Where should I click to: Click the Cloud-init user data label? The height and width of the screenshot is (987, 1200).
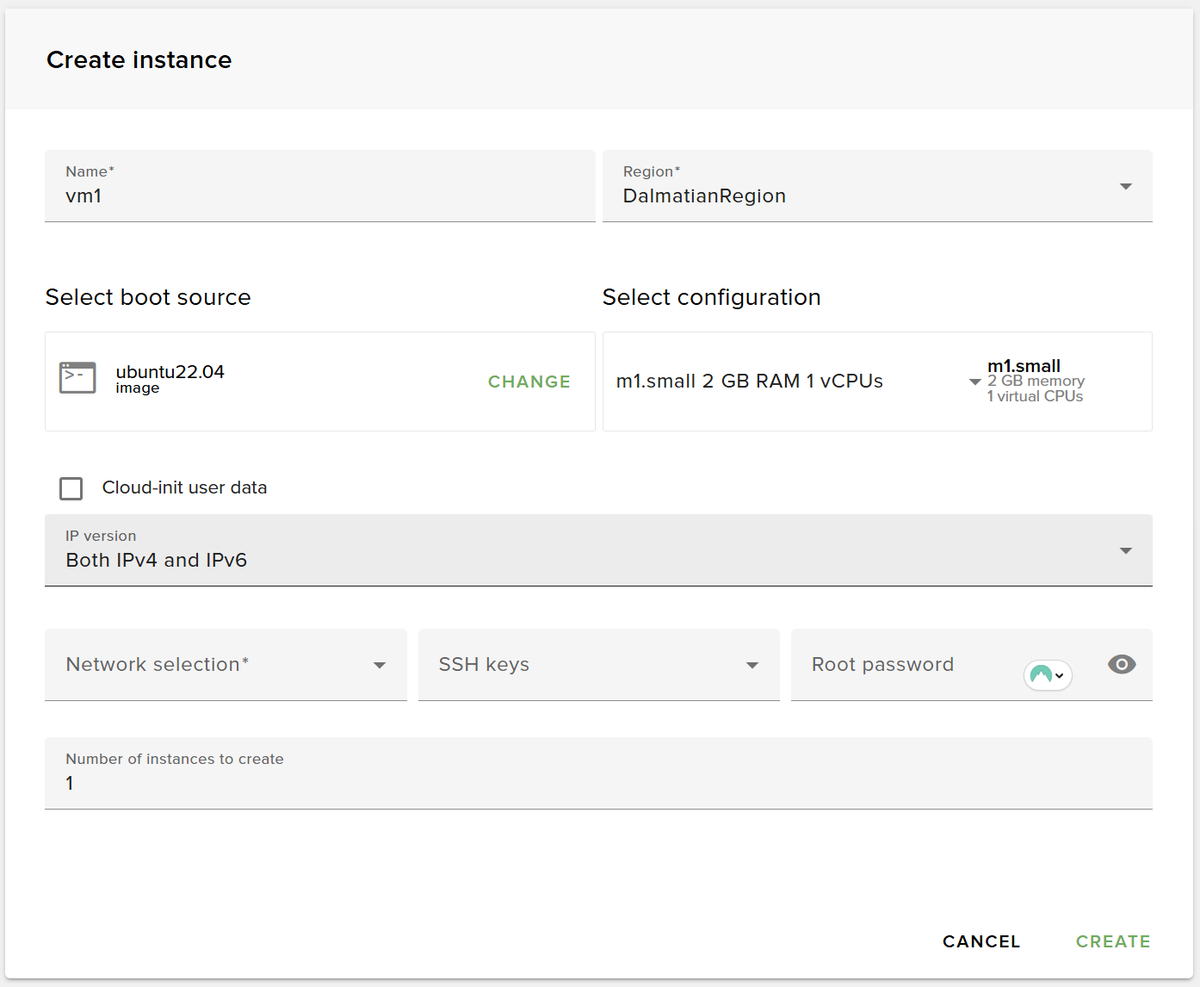[185, 488]
